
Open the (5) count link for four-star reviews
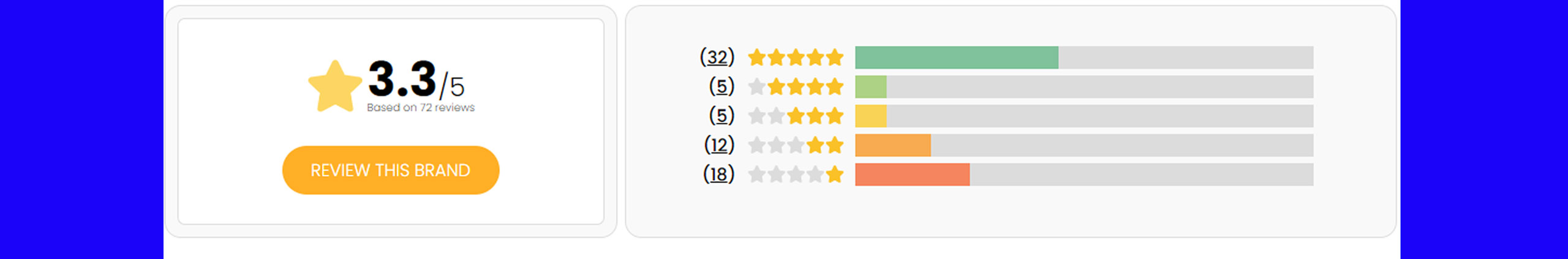(722, 86)
